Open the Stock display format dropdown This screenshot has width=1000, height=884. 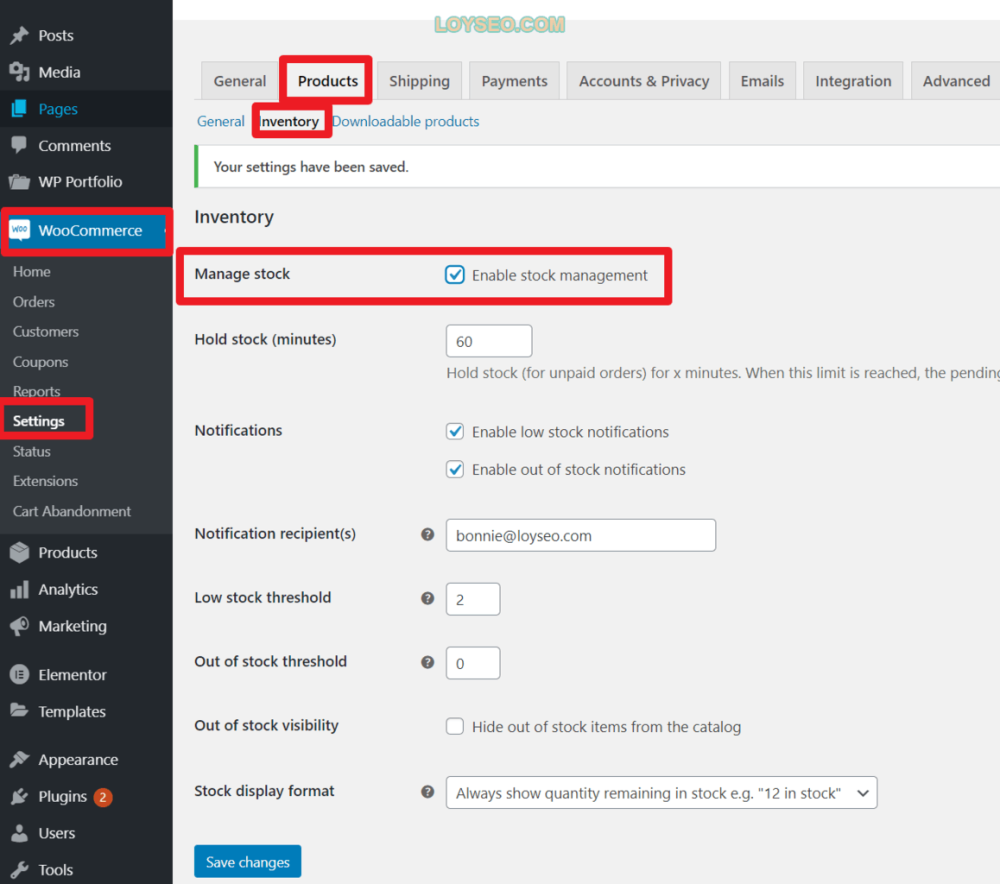coord(661,793)
